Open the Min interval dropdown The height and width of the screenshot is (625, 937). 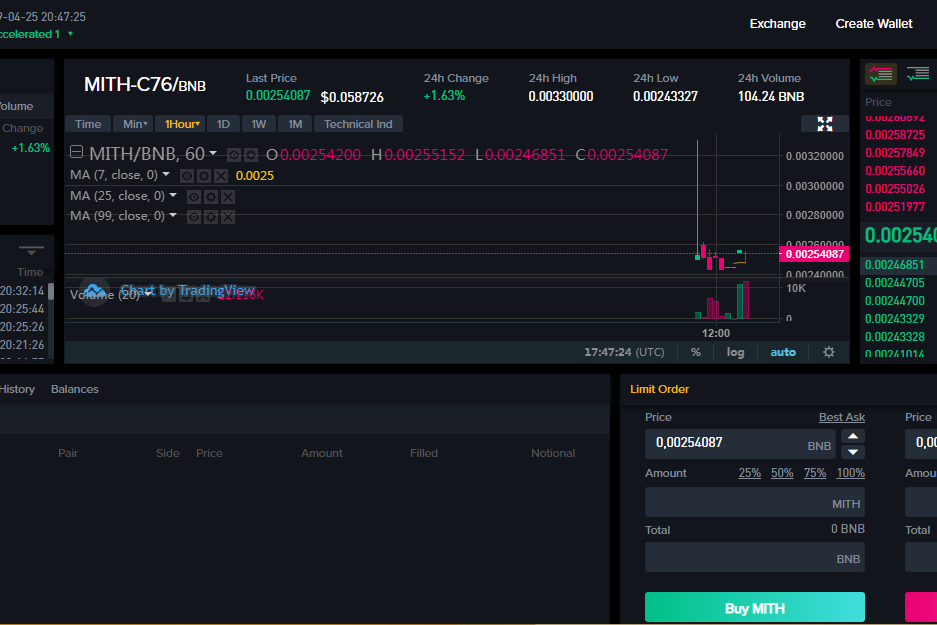[x=136, y=123]
